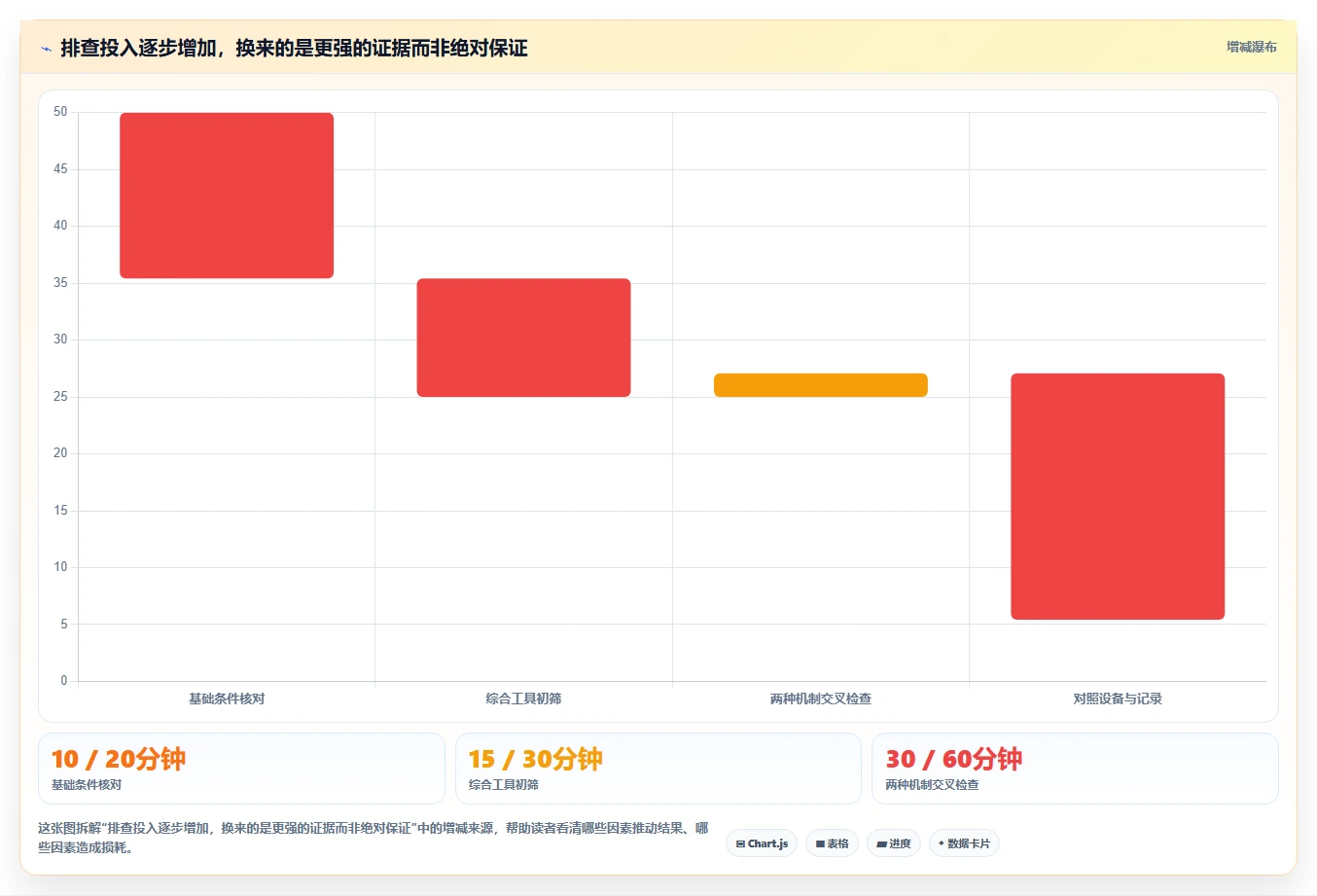
Task: Click the 对照设备与记录 x-axis label
Action: (x=1118, y=699)
